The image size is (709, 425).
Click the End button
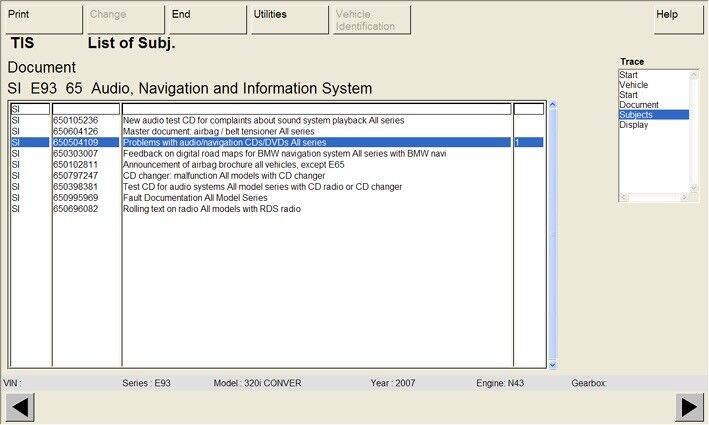point(206,19)
